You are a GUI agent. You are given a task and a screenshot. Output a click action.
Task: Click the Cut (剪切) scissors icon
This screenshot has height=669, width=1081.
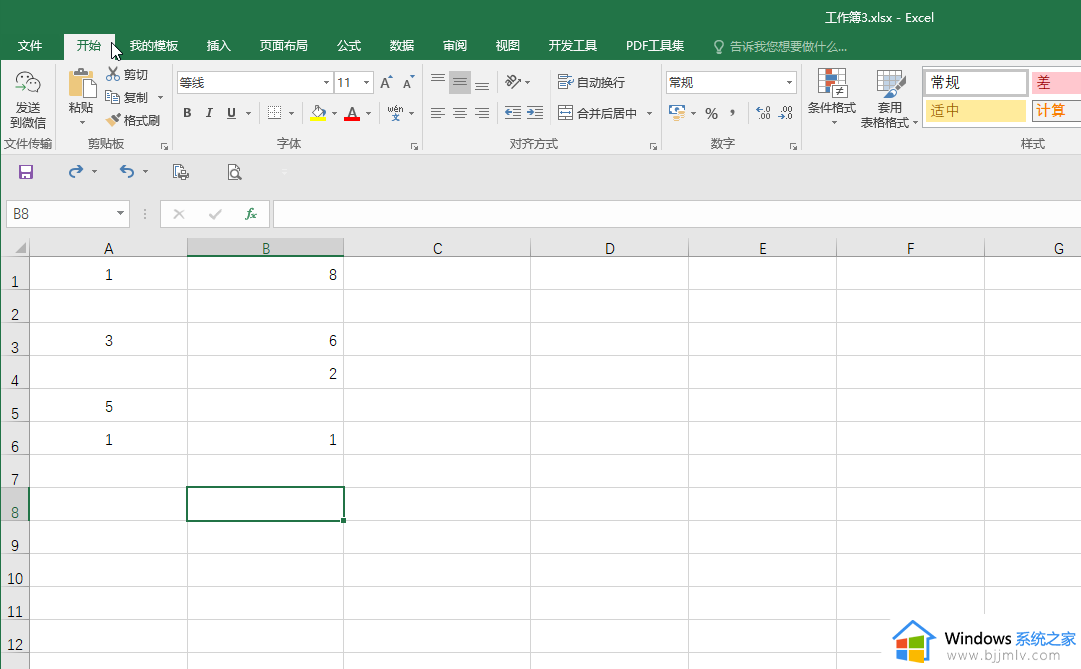[113, 75]
